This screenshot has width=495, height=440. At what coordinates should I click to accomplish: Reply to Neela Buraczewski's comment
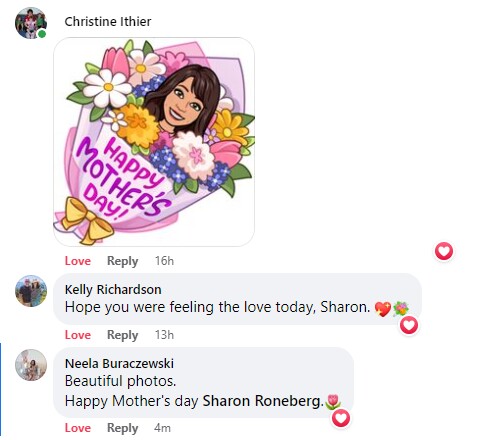[x=122, y=428]
